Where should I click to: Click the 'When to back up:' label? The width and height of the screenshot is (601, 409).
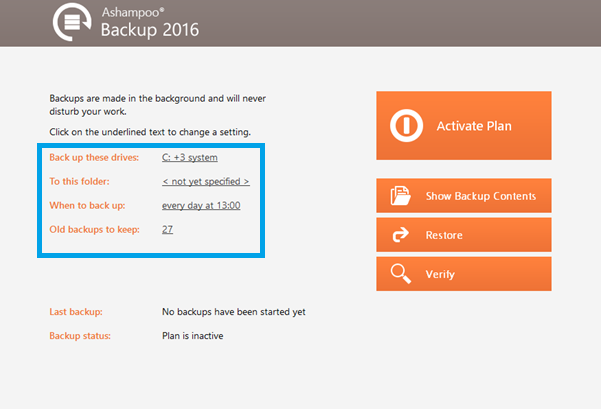click(87, 205)
